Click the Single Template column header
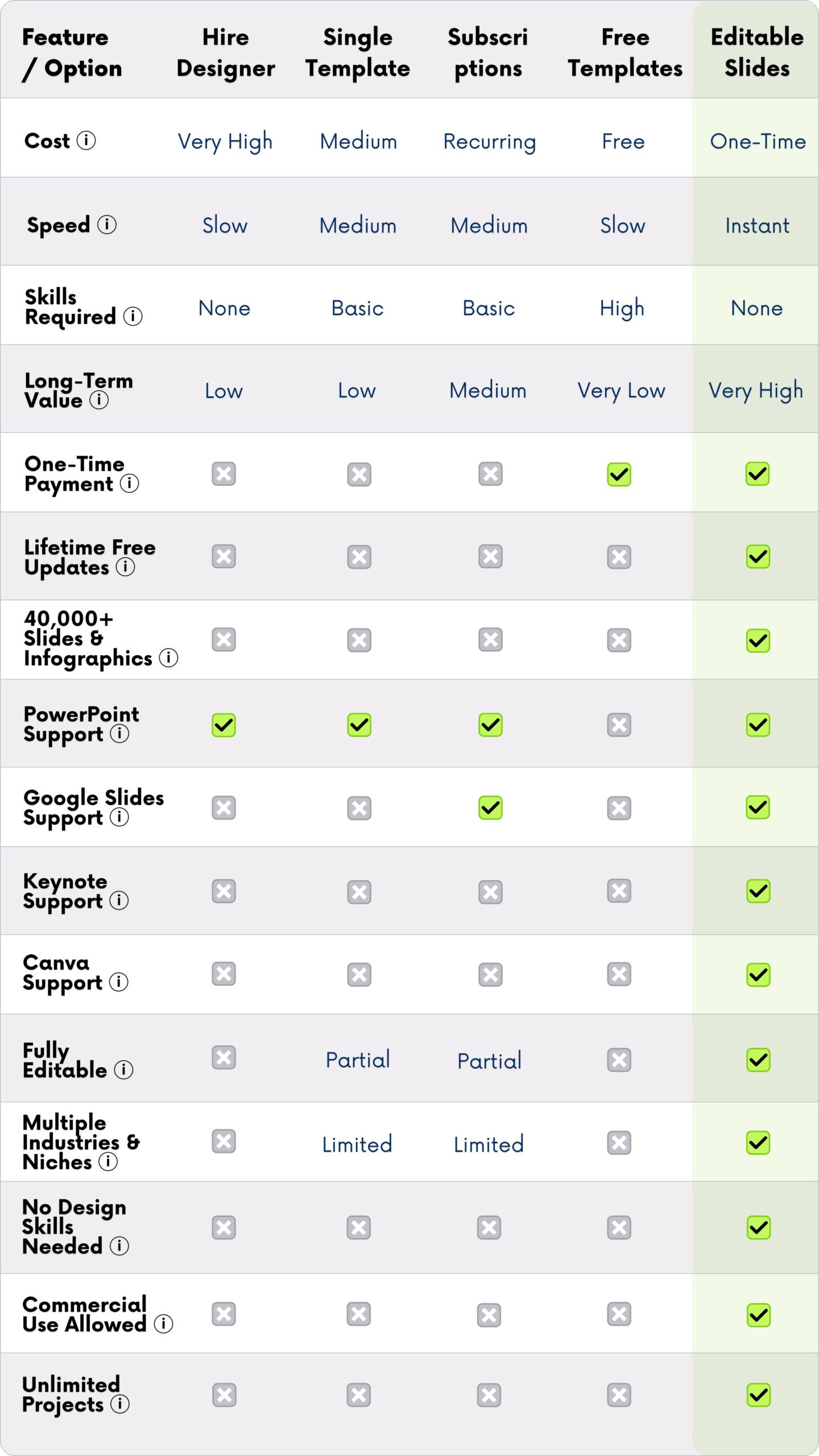The width and height of the screenshot is (819, 1456). [x=358, y=52]
